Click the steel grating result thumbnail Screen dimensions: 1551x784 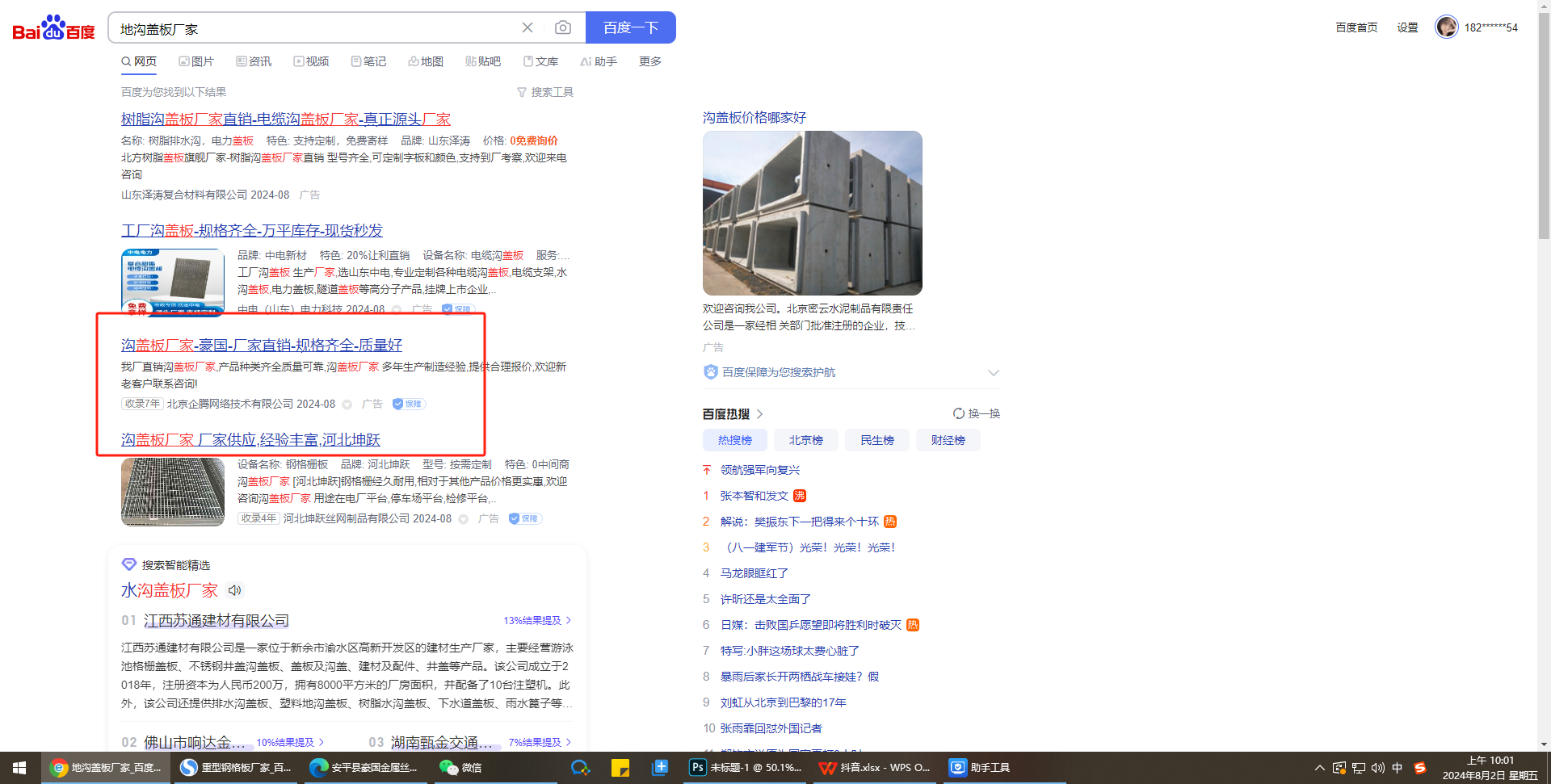173,492
